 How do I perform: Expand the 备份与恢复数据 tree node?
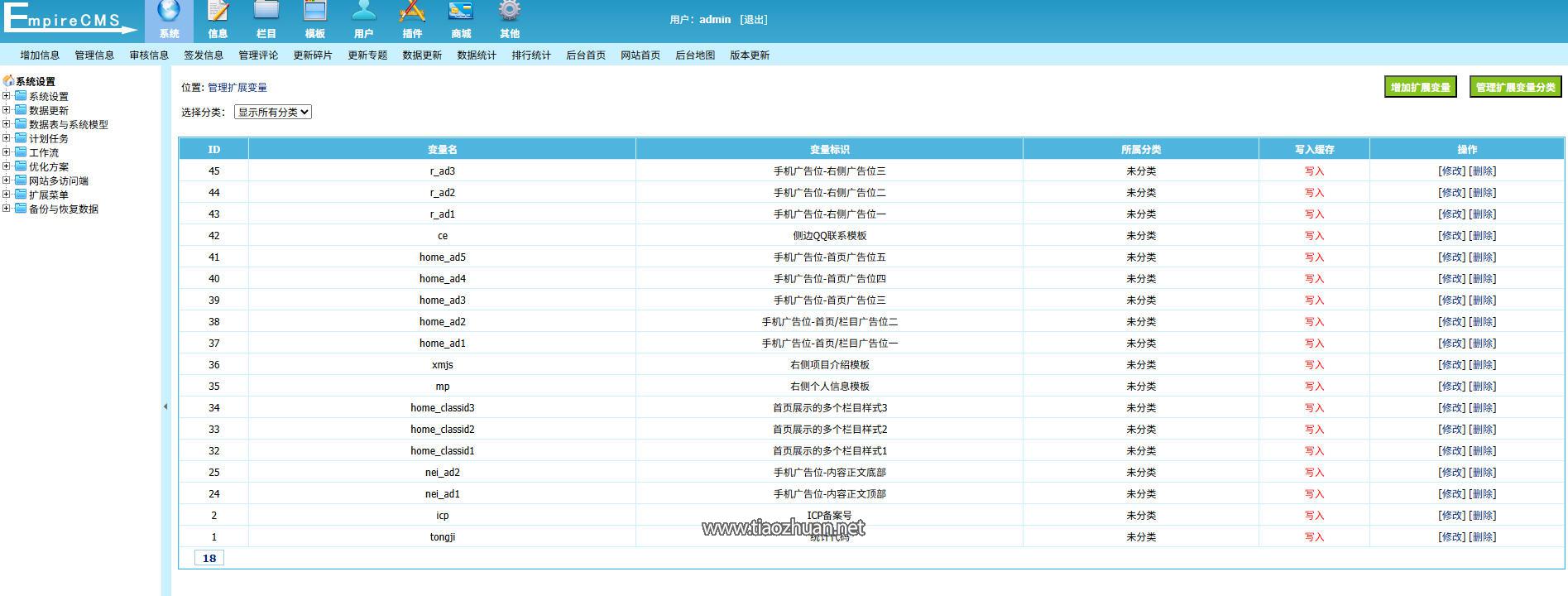point(7,209)
